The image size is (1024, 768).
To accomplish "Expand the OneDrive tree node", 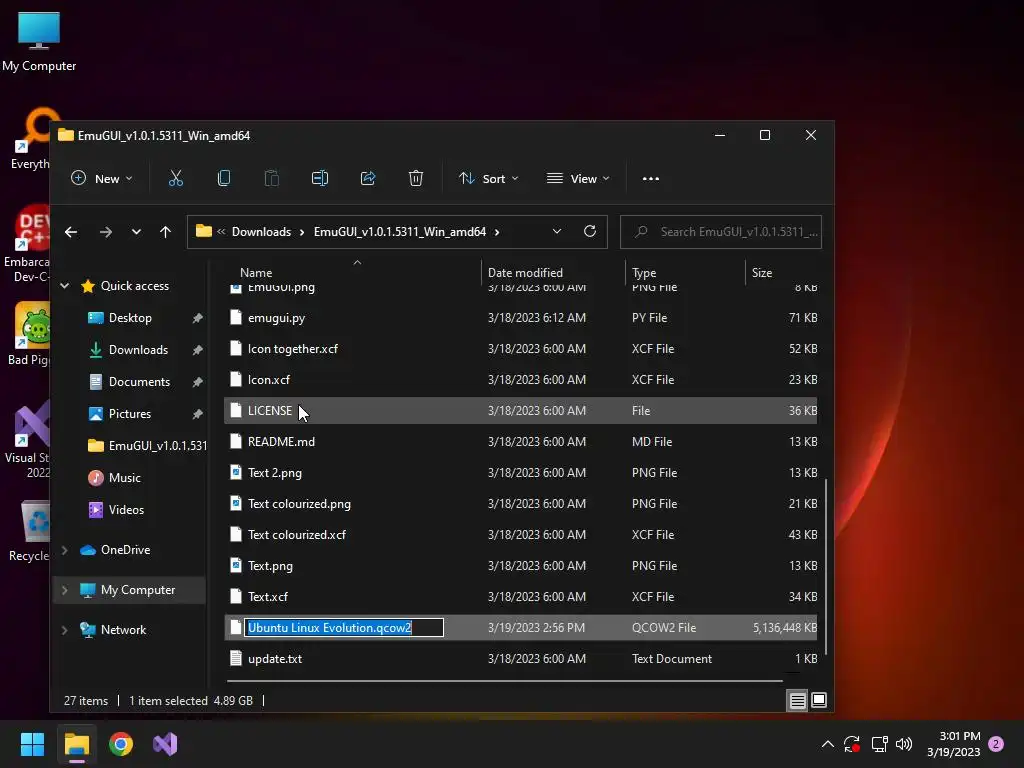I will coord(65,550).
